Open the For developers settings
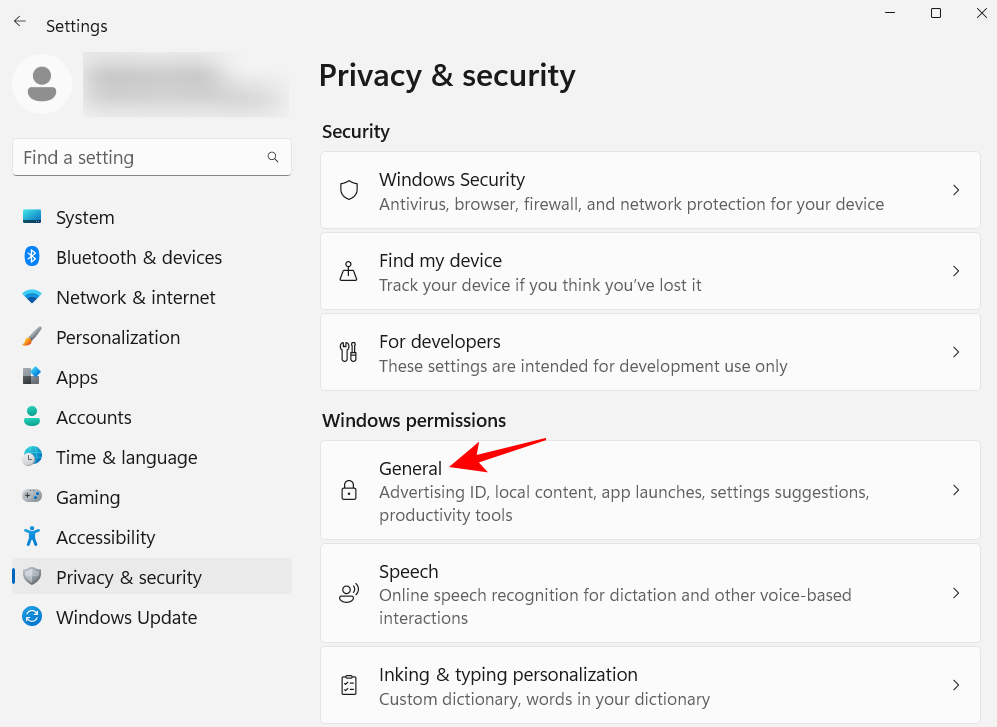This screenshot has height=727, width=997. [440, 342]
